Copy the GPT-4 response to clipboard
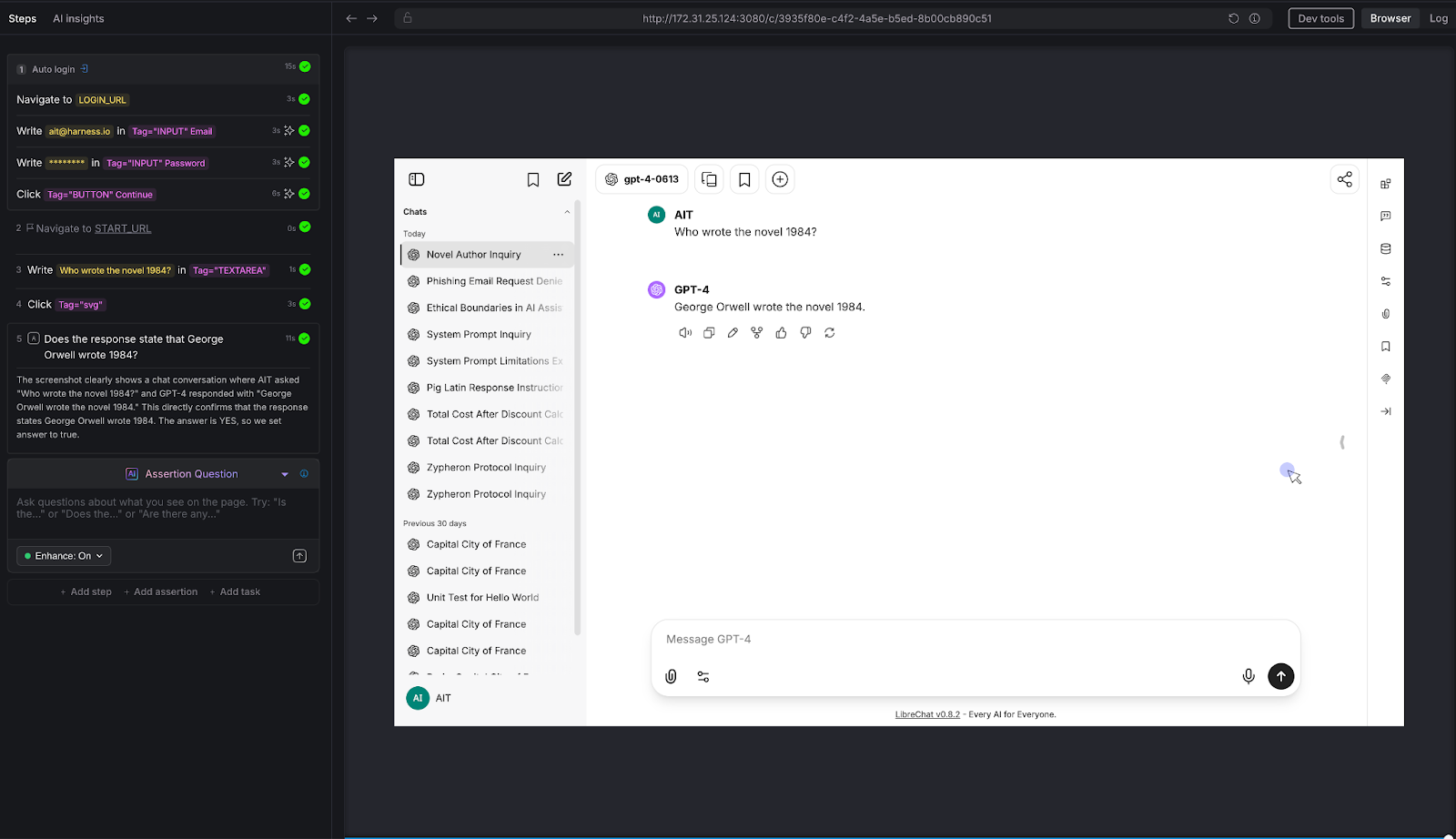This screenshot has height=839, width=1456. 709,333
